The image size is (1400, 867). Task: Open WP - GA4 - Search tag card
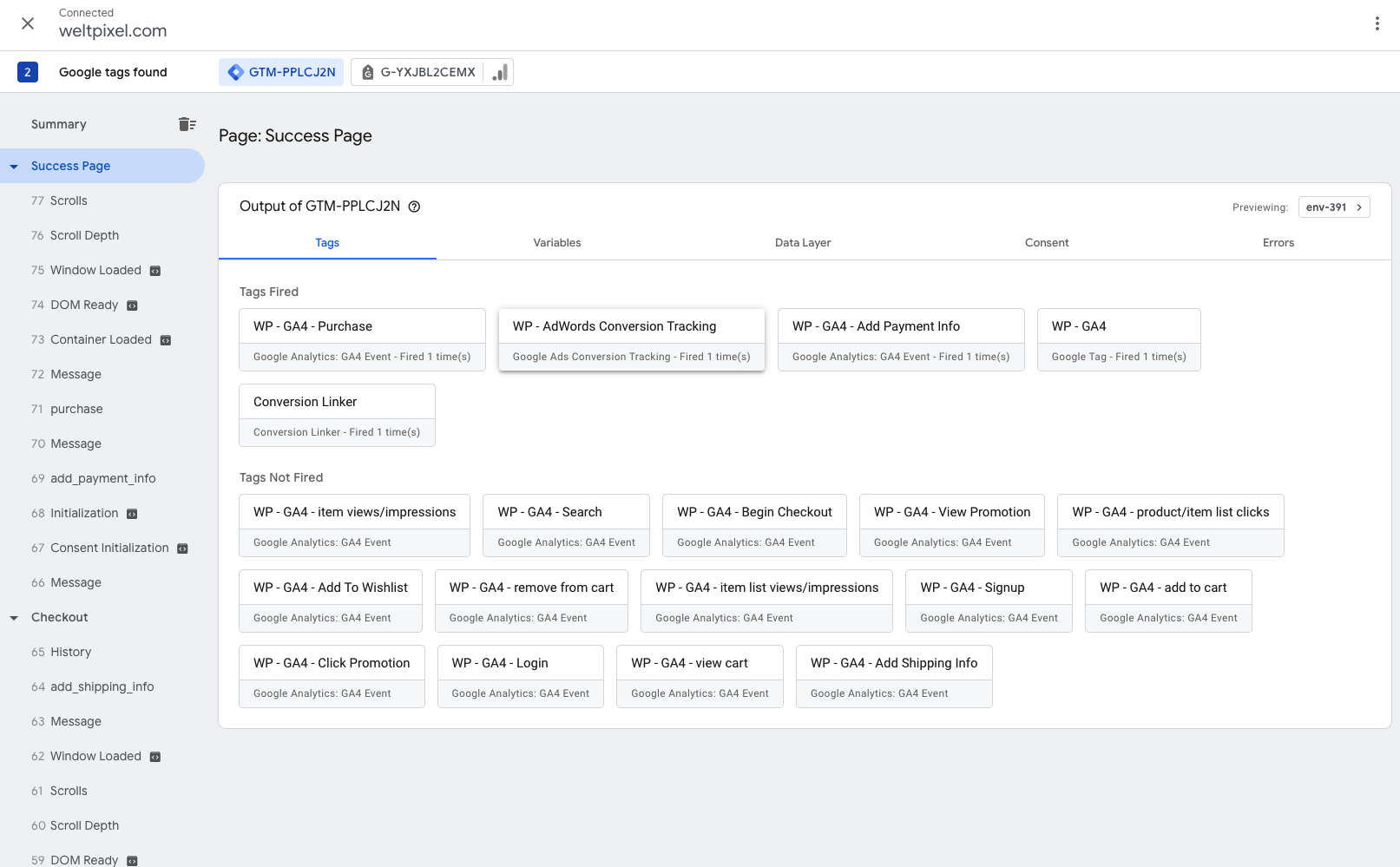566,525
